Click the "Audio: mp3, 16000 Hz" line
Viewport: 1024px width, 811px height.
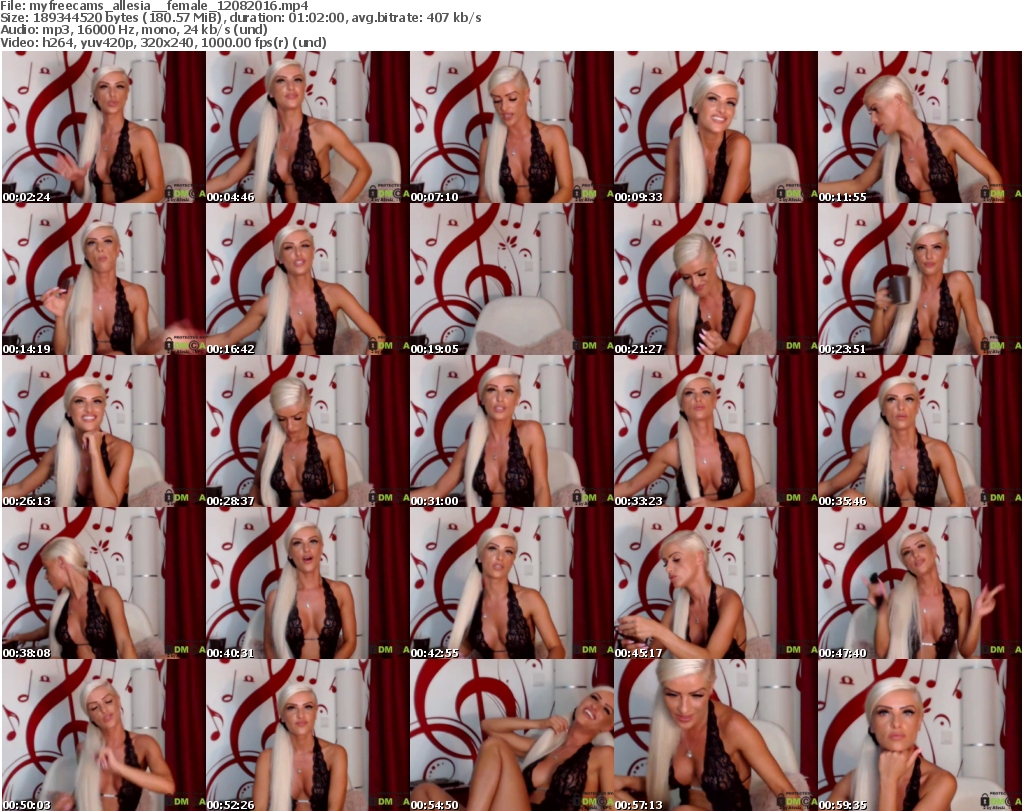134,30
